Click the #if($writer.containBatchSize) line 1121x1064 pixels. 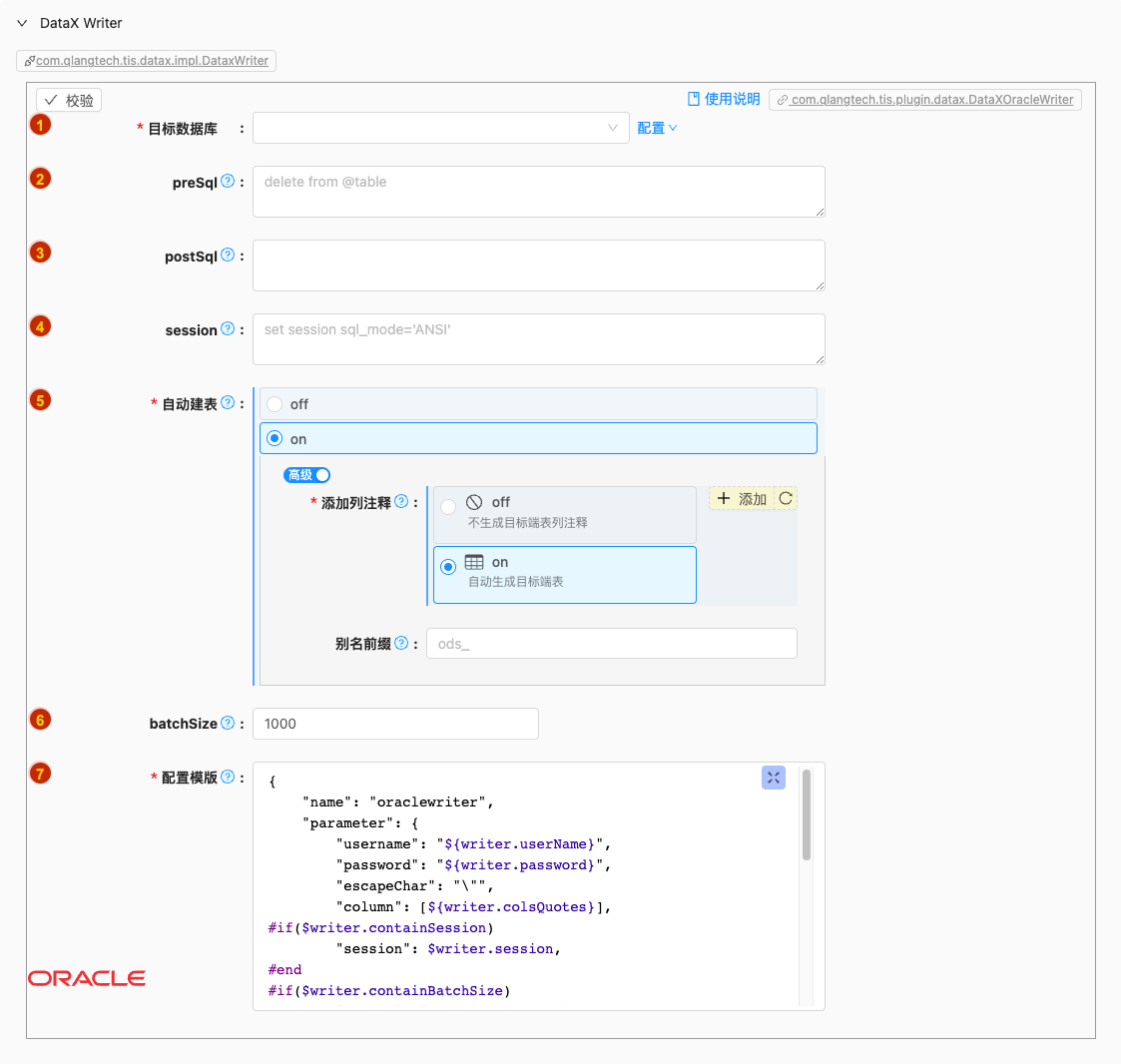coord(389,991)
